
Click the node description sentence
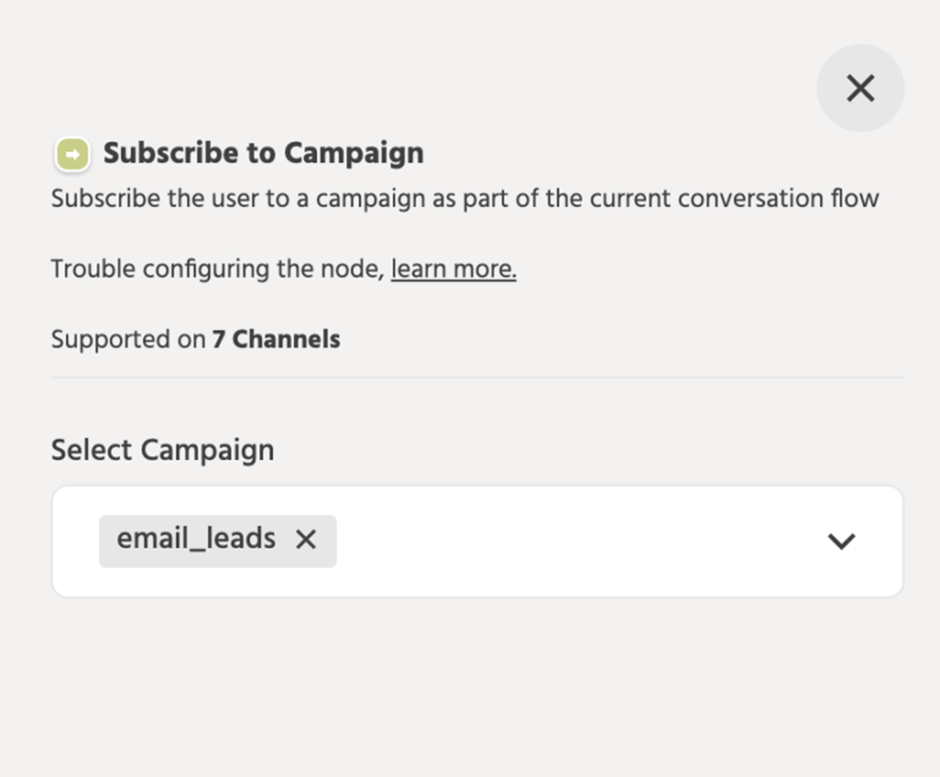[x=464, y=198]
